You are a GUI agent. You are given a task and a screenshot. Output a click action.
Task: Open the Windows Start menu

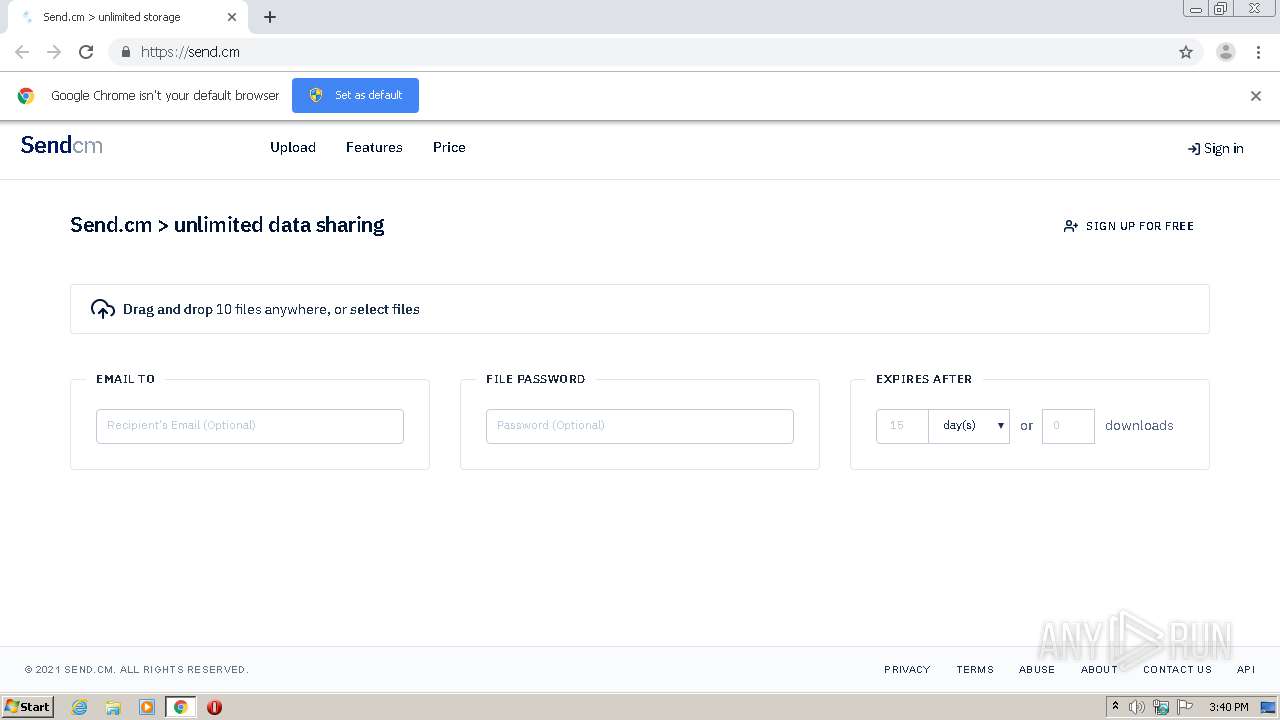27,707
